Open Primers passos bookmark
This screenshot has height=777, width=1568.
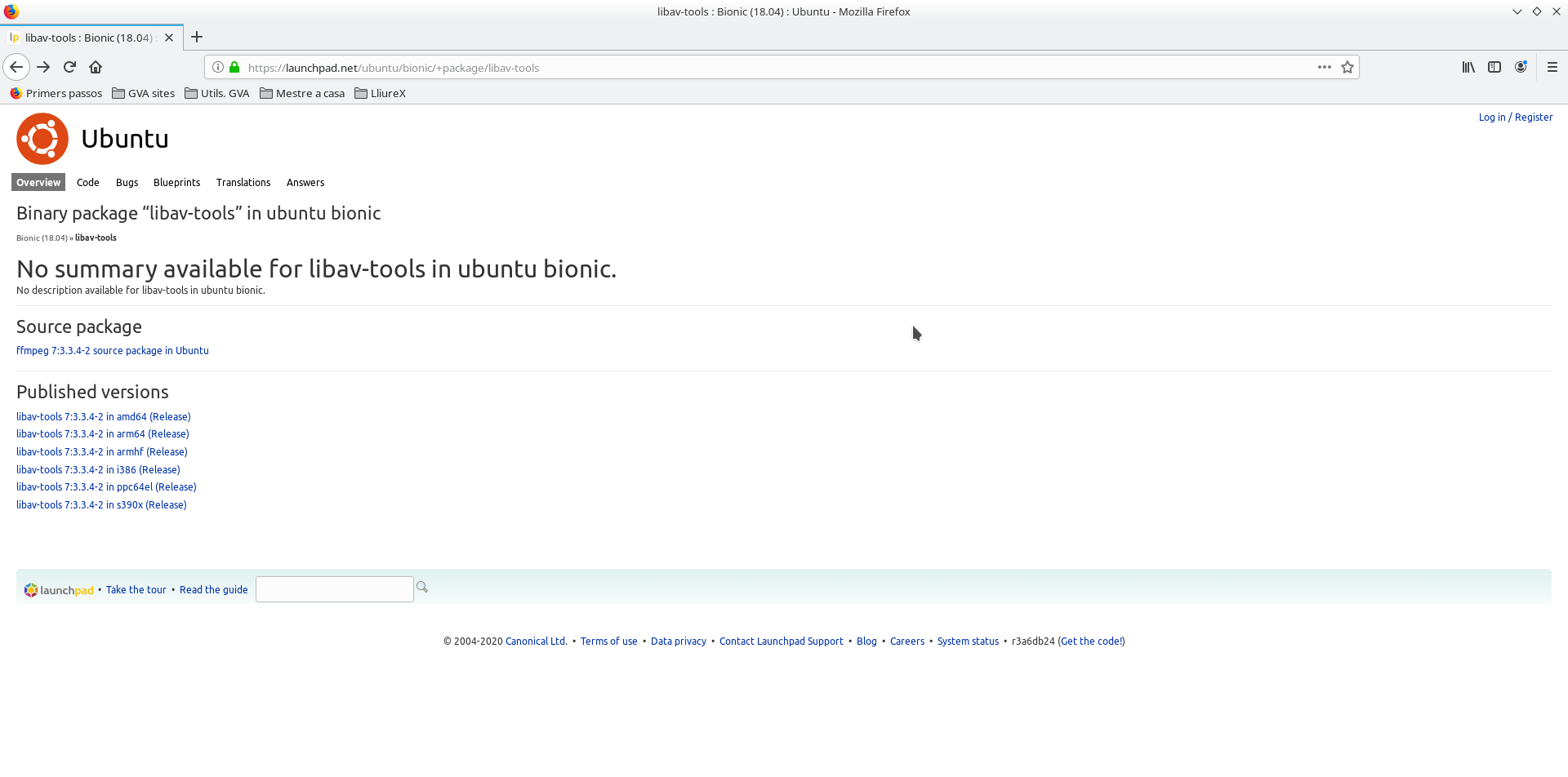click(x=56, y=93)
